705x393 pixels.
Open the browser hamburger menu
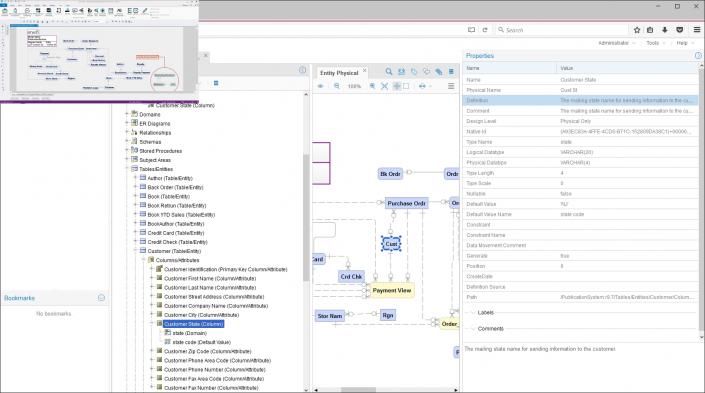click(697, 30)
